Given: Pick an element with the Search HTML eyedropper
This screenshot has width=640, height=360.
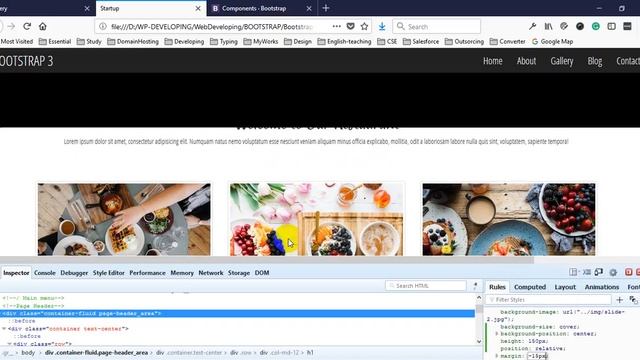Looking at the screenshot, I should coord(475,286).
